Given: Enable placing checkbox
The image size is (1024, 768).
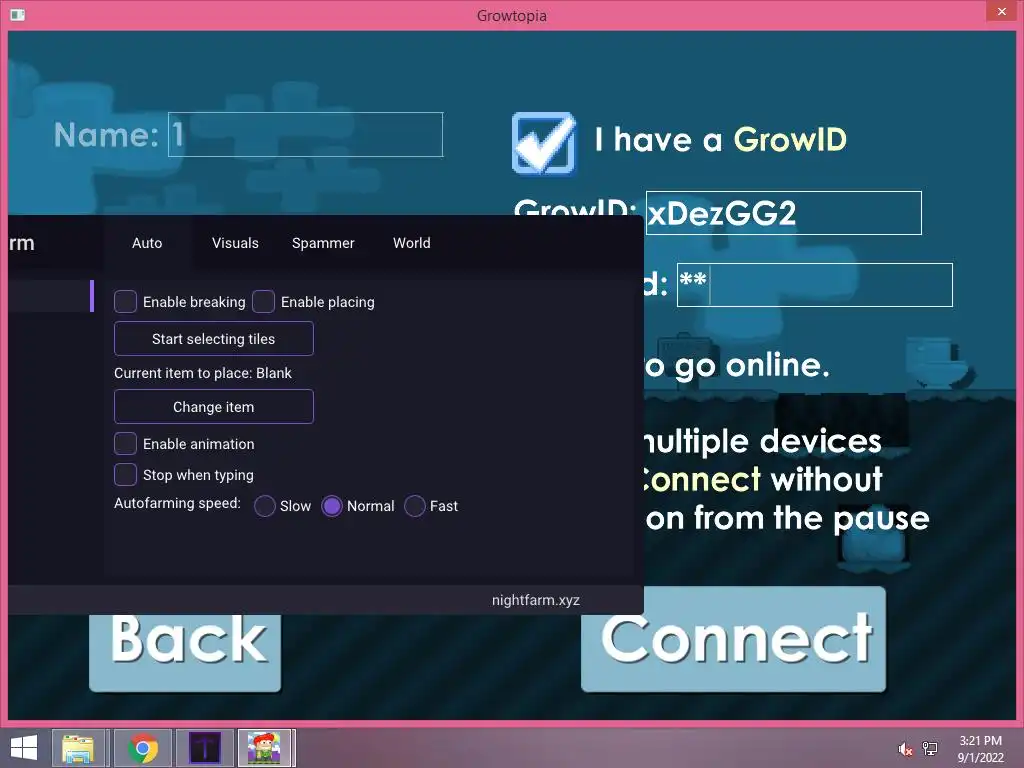Looking at the screenshot, I should pyautogui.click(x=263, y=302).
